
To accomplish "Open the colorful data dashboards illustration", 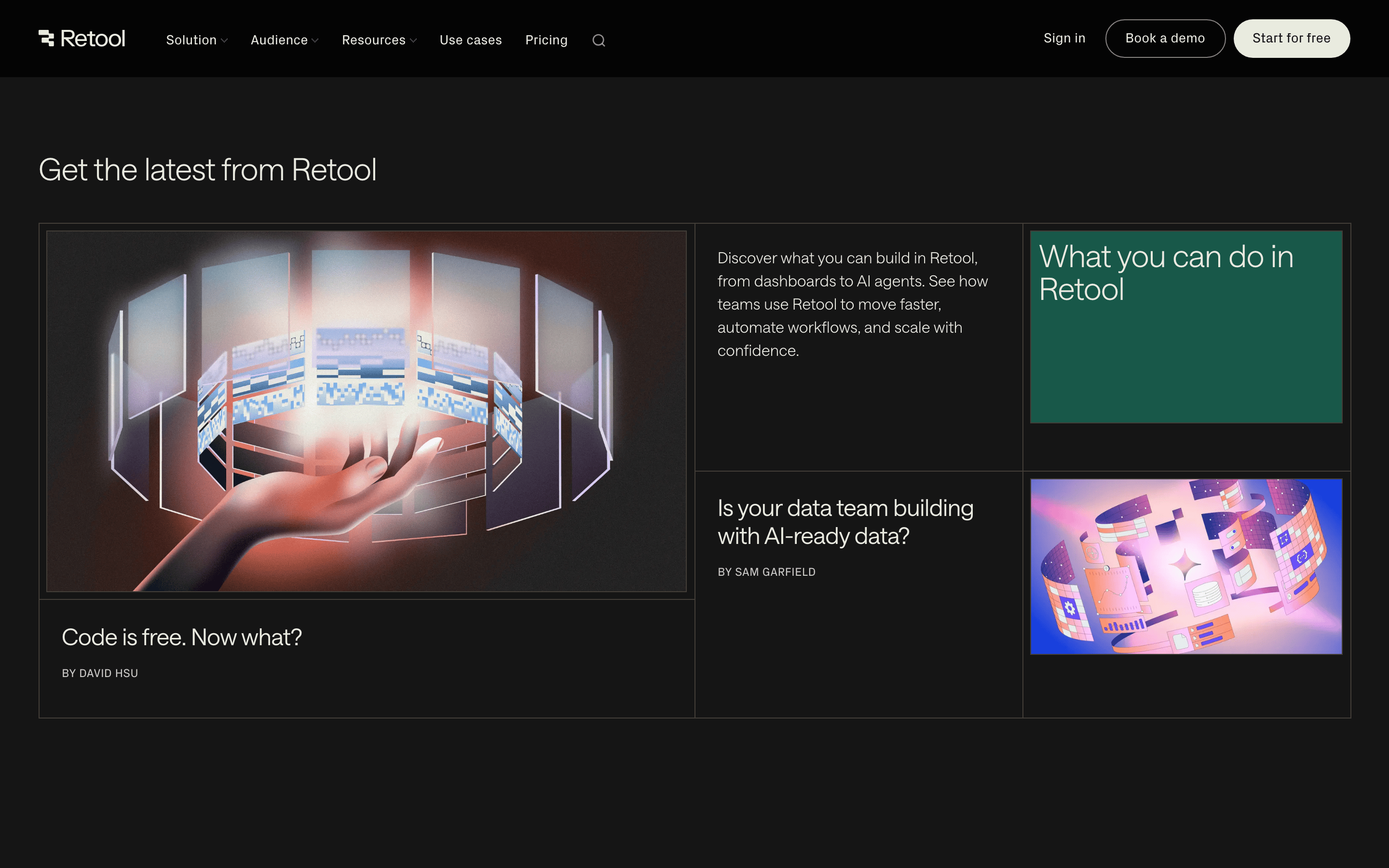I will click(x=1186, y=567).
